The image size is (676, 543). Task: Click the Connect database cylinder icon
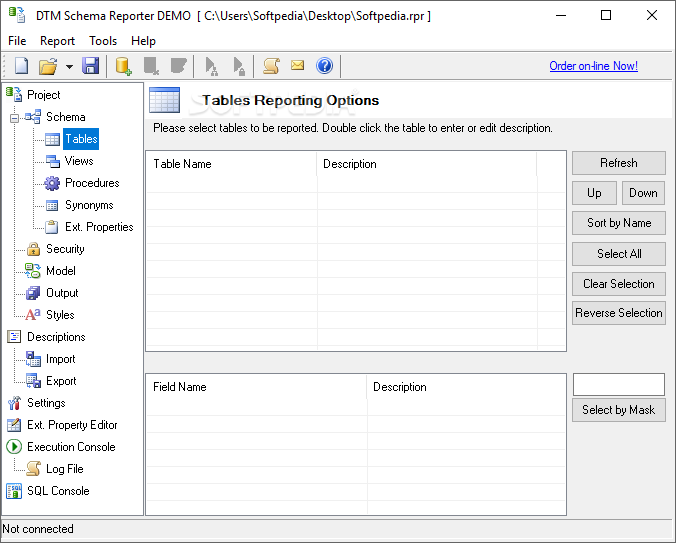(x=123, y=66)
